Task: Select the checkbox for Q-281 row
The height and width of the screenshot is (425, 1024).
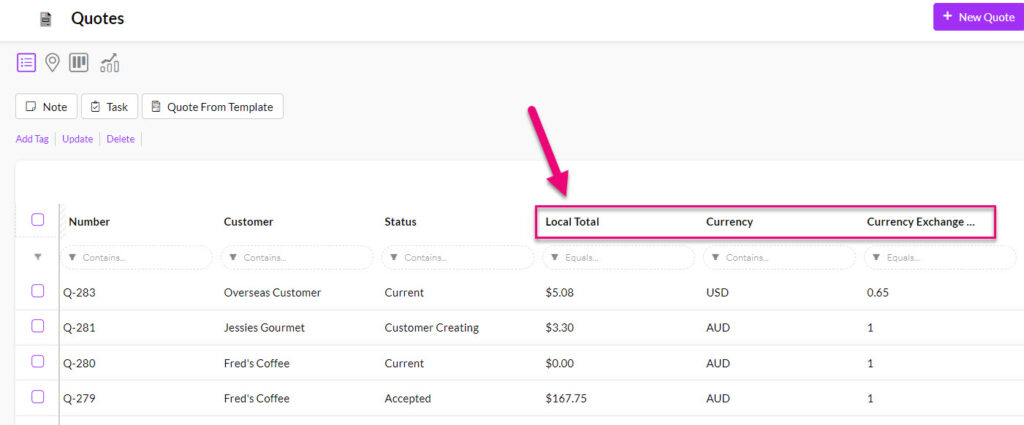Action: tap(38, 326)
